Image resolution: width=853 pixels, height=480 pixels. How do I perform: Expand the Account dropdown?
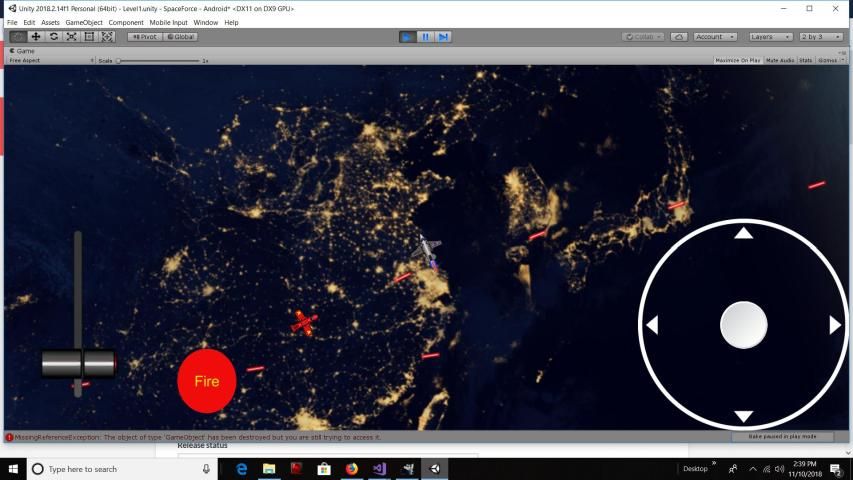point(715,37)
